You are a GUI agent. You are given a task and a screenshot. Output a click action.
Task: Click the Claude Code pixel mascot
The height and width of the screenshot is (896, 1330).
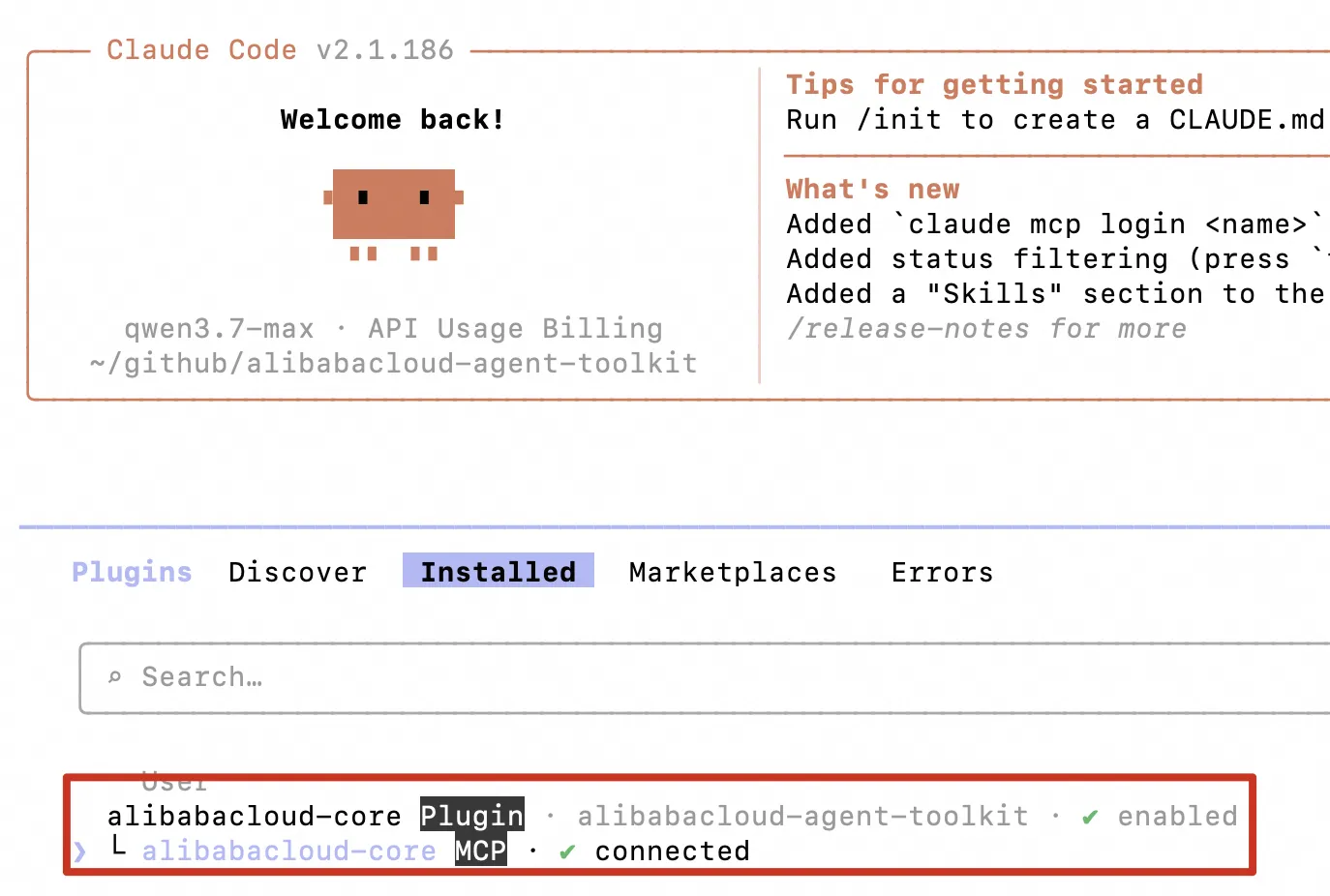[x=393, y=215]
